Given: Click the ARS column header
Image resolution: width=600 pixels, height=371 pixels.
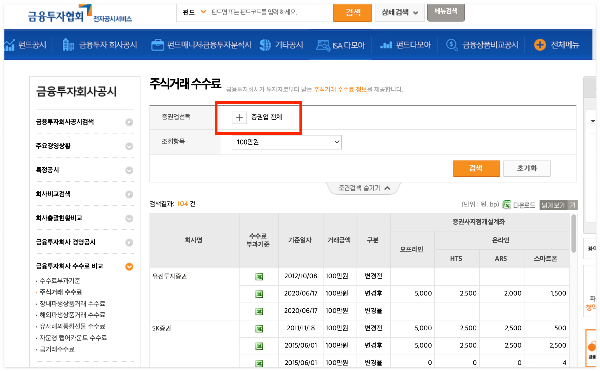Looking at the screenshot, I should 501,259.
